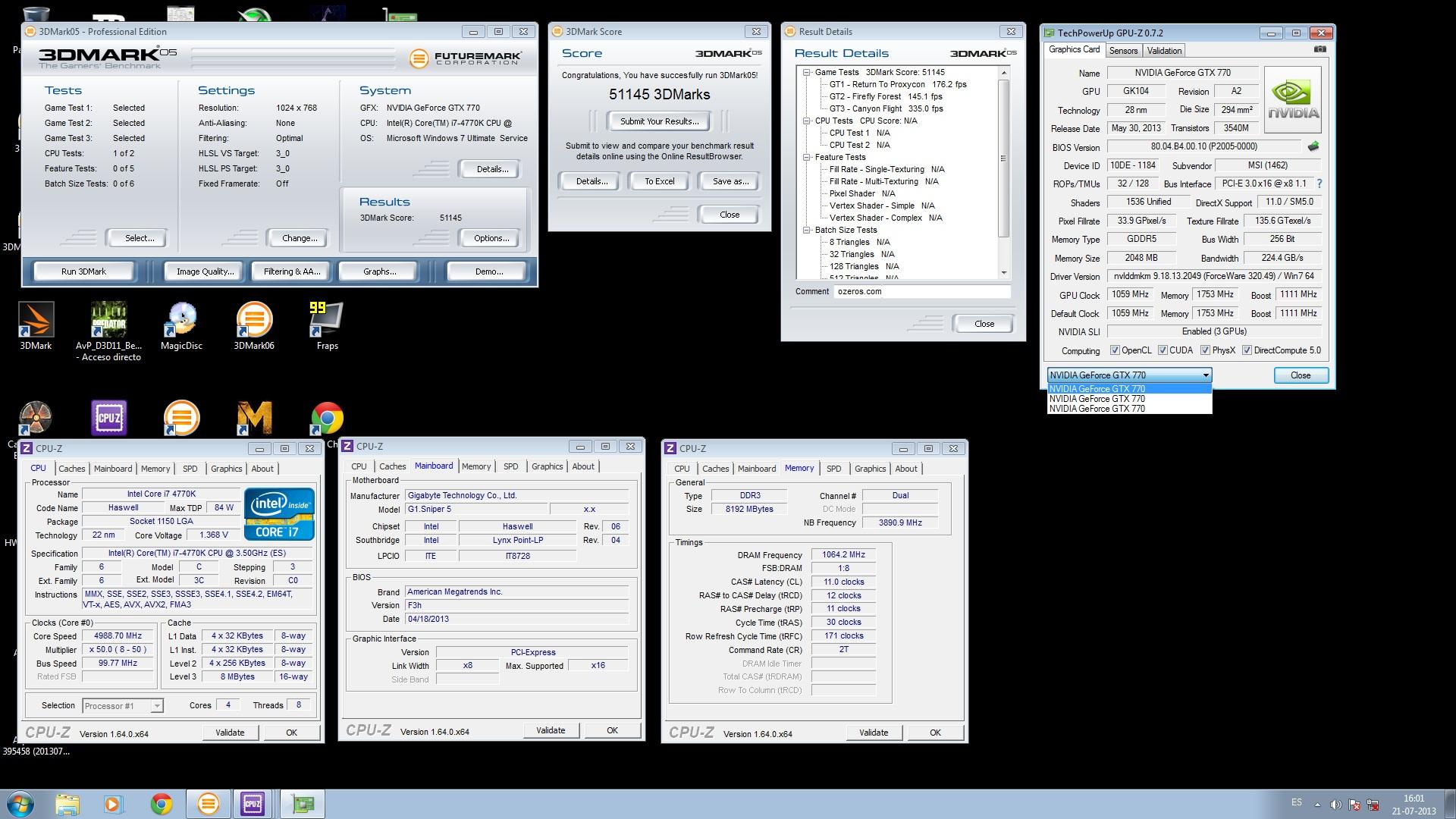Viewport: 1456px width, 819px height.
Task: Click the Futuremark logo in 3DMark05
Action: pos(466,58)
